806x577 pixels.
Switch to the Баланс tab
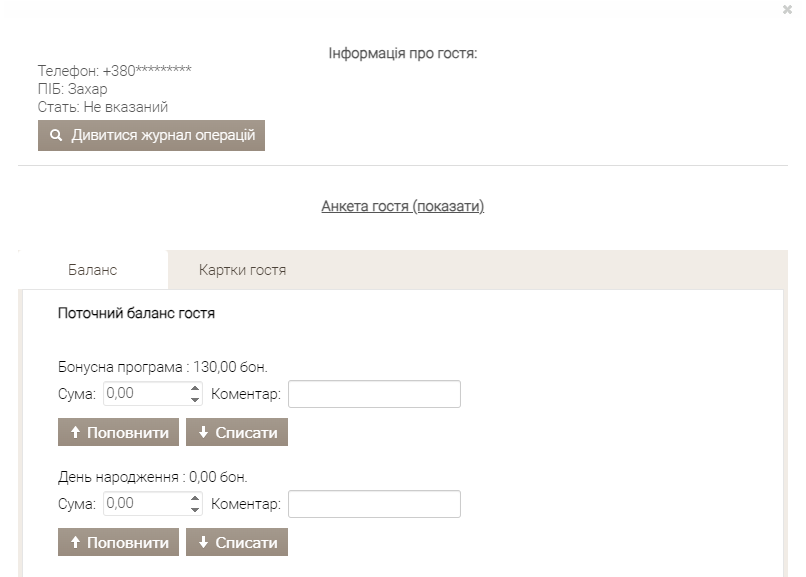(x=93, y=270)
